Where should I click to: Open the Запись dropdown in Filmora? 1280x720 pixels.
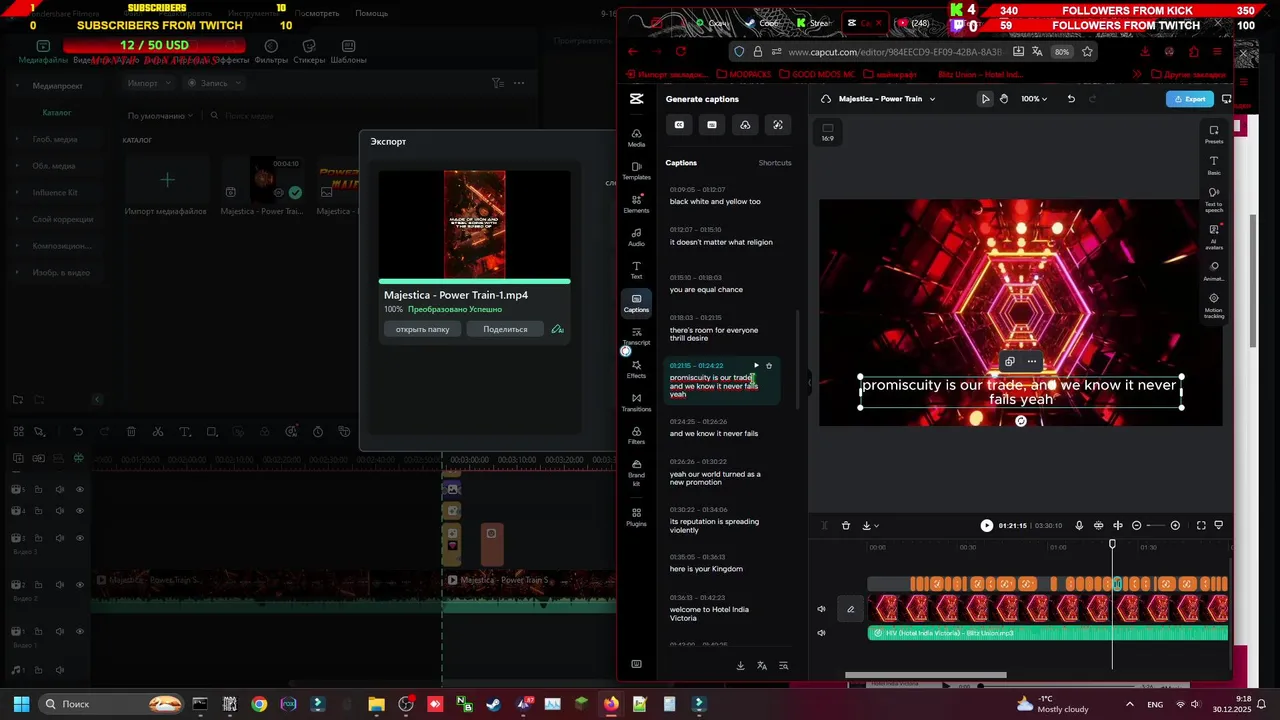coord(213,83)
